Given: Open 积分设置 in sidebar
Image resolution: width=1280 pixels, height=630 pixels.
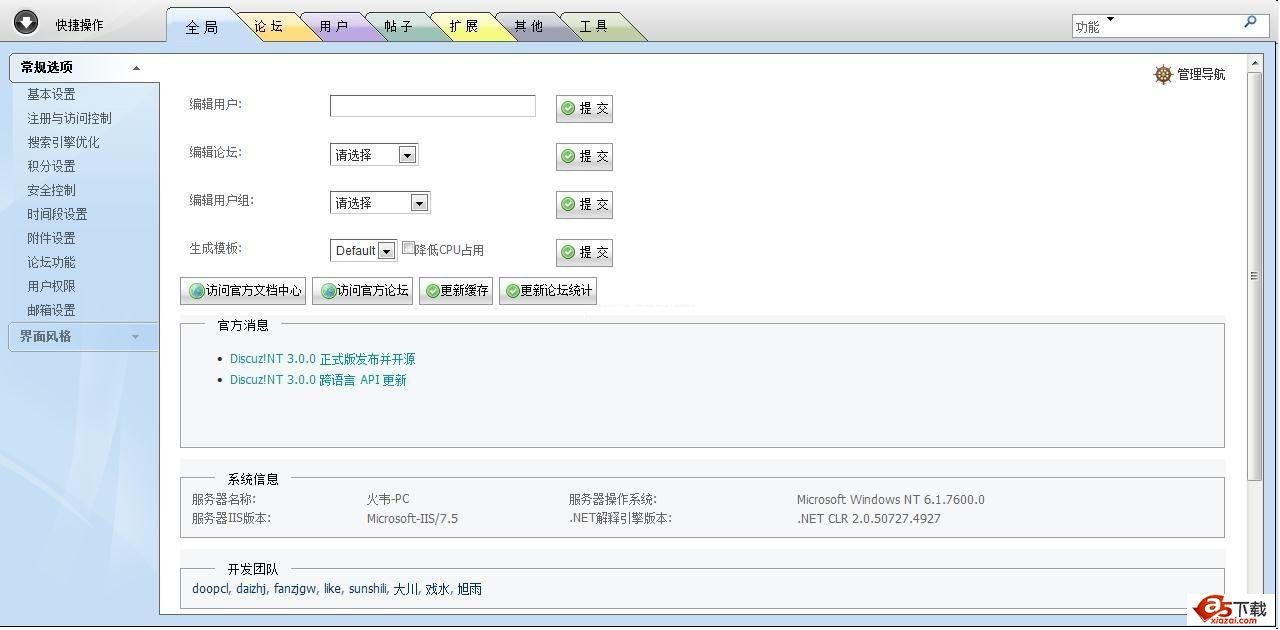Looking at the screenshot, I should point(51,166).
